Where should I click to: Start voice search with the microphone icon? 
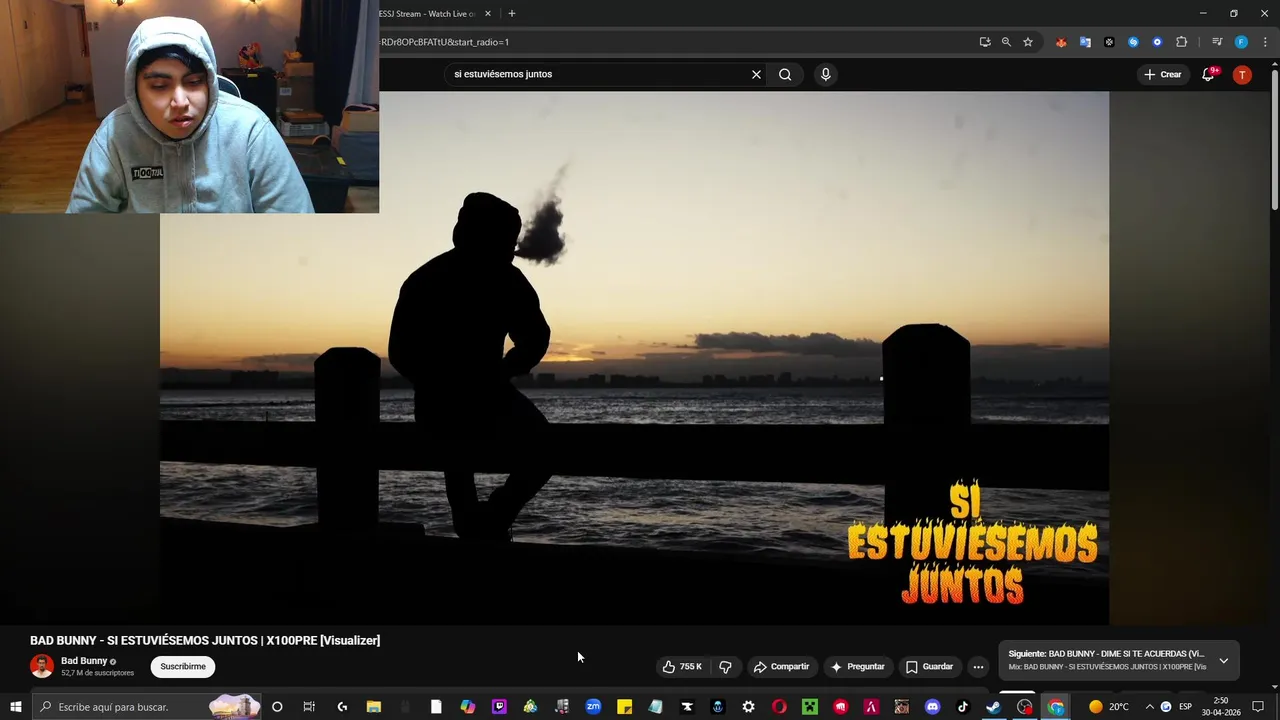click(x=825, y=74)
